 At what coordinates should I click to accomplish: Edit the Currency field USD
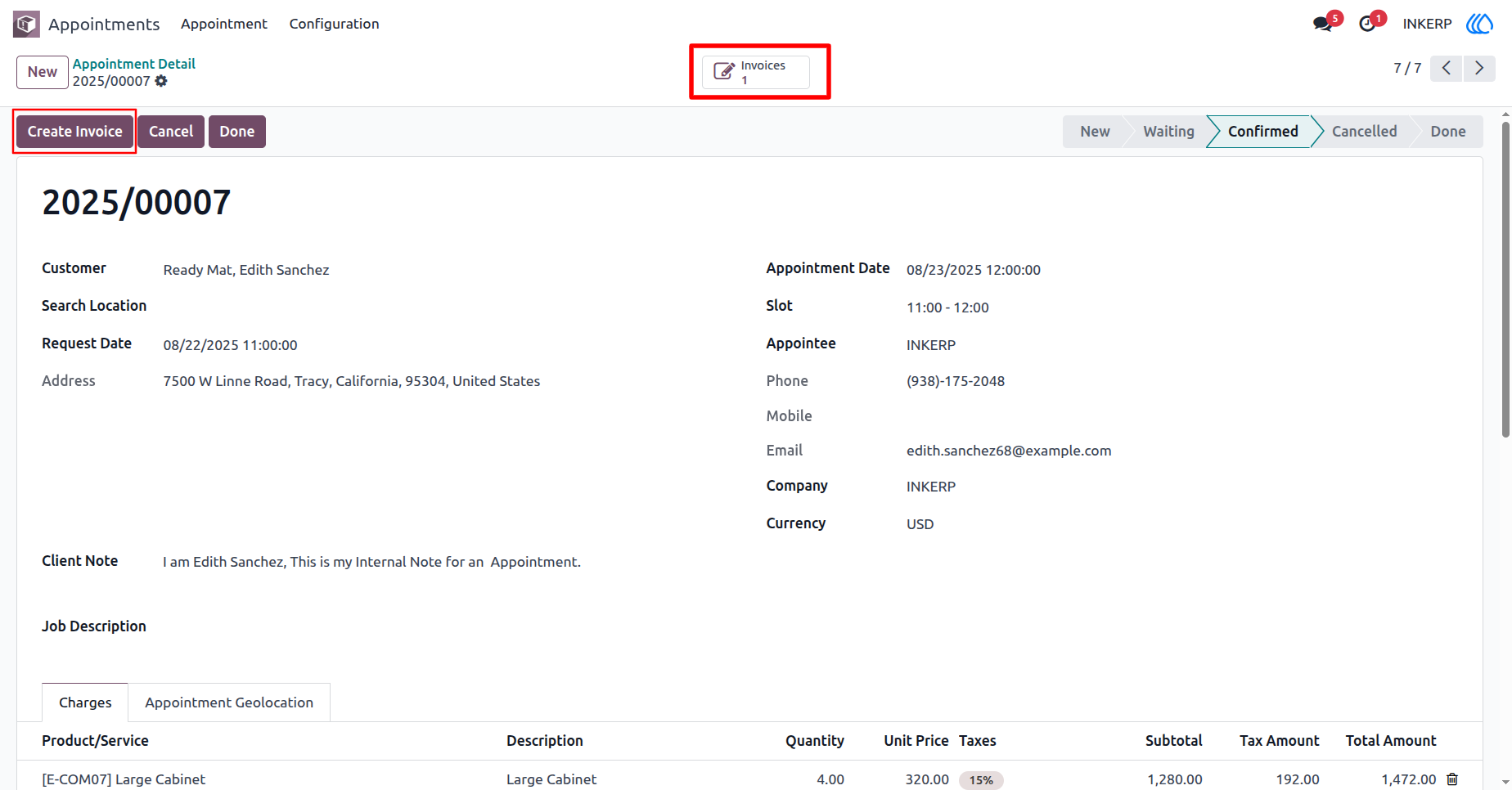(x=920, y=524)
